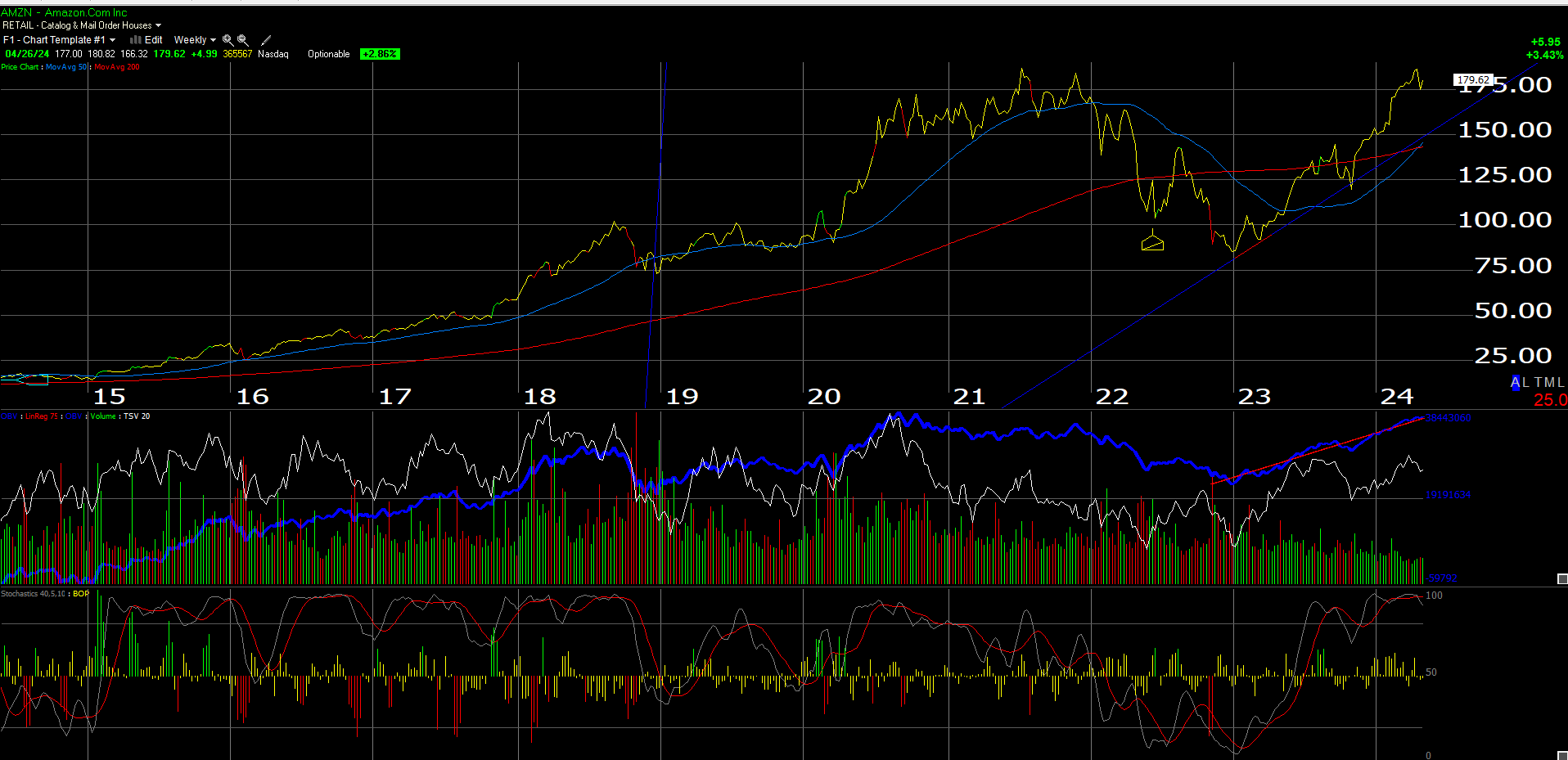Viewport: 1568px width, 760px height.
Task: Click the LinReg 75 indicator label
Action: click(42, 416)
